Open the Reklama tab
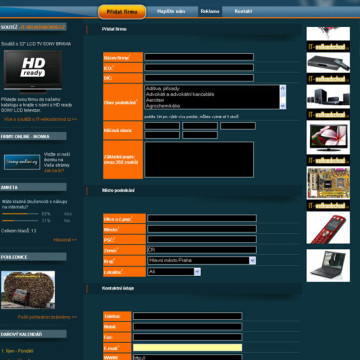Image resolution: width=360 pixels, height=360 pixels. point(210,11)
